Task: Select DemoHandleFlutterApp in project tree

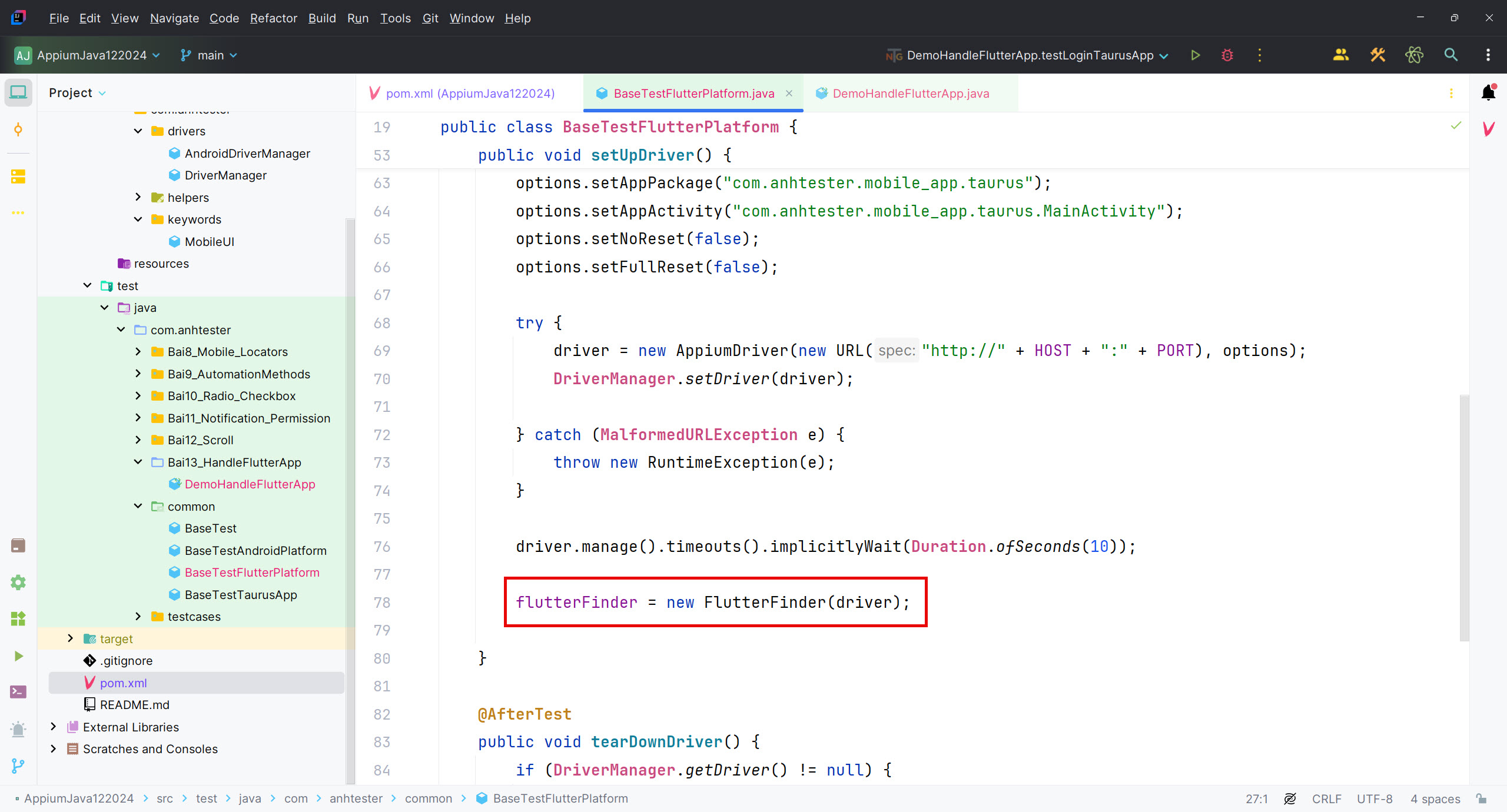Action: (x=250, y=484)
